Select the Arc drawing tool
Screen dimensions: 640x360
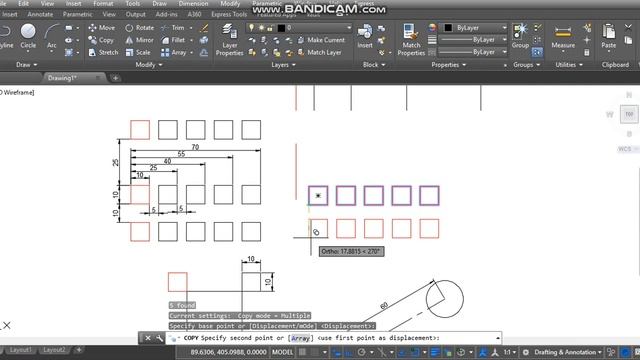pyautogui.click(x=51, y=36)
